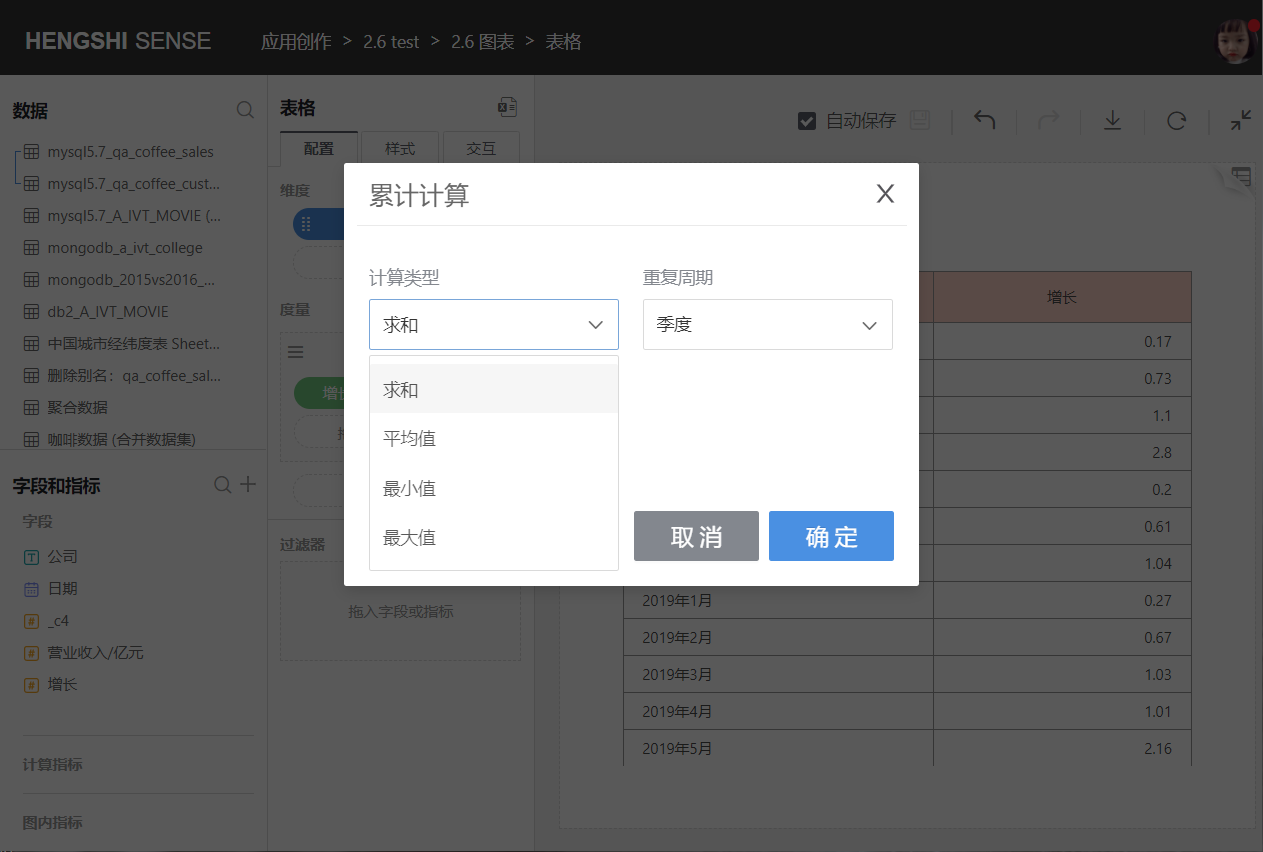Click the 图内指标 section label

(x=53, y=823)
